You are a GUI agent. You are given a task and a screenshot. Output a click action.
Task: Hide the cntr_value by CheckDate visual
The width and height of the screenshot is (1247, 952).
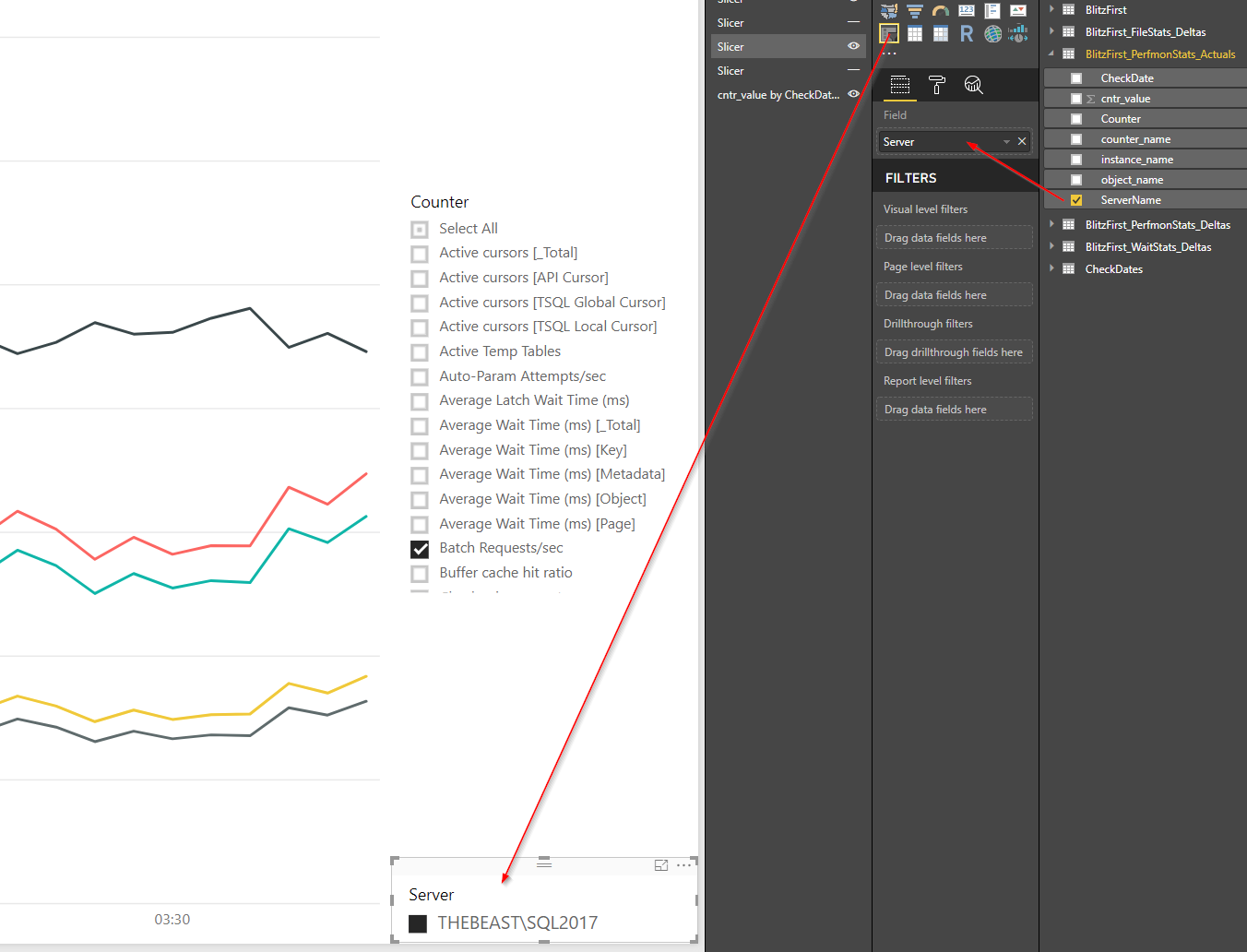tap(853, 94)
